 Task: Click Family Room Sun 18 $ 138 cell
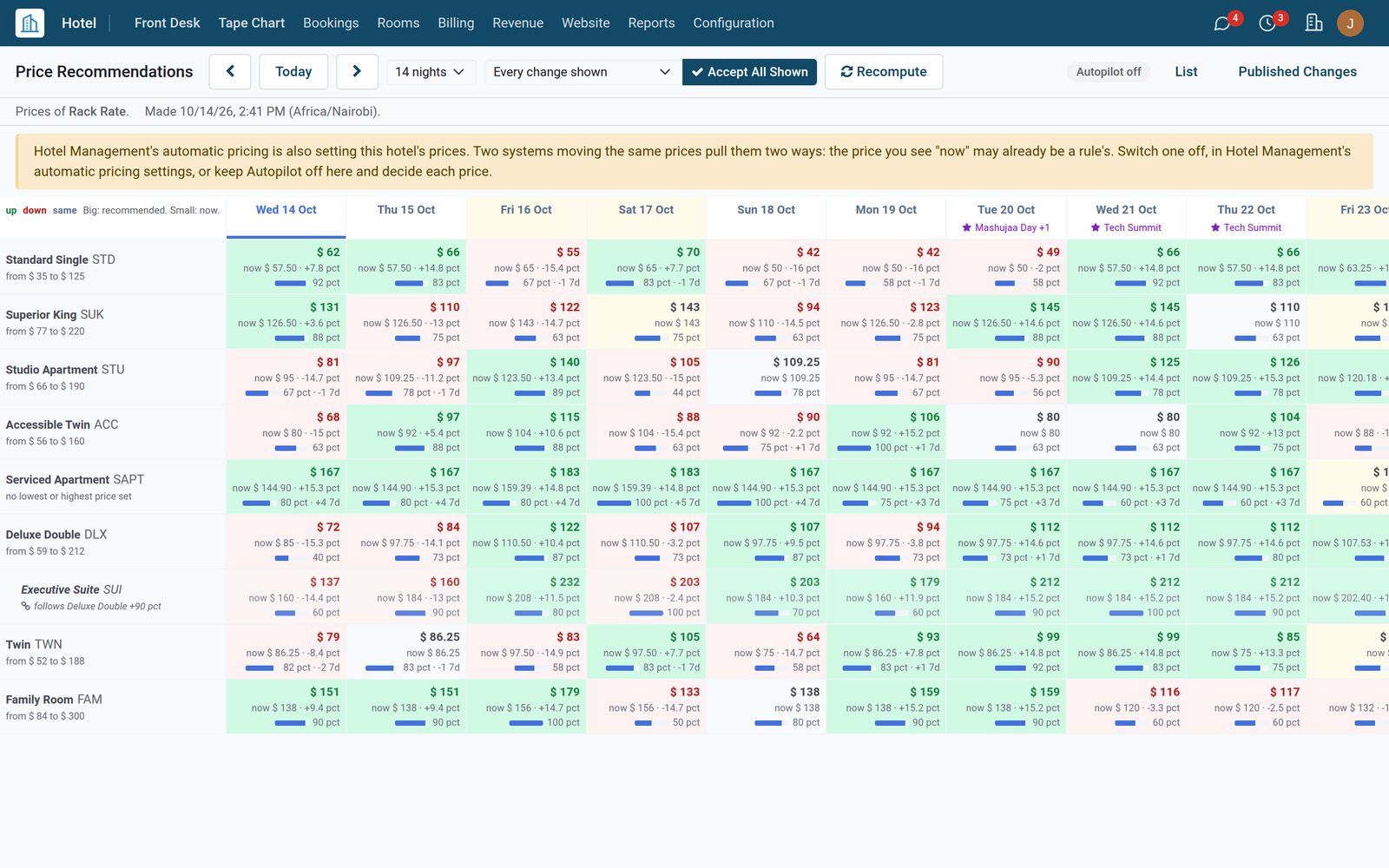pos(766,707)
